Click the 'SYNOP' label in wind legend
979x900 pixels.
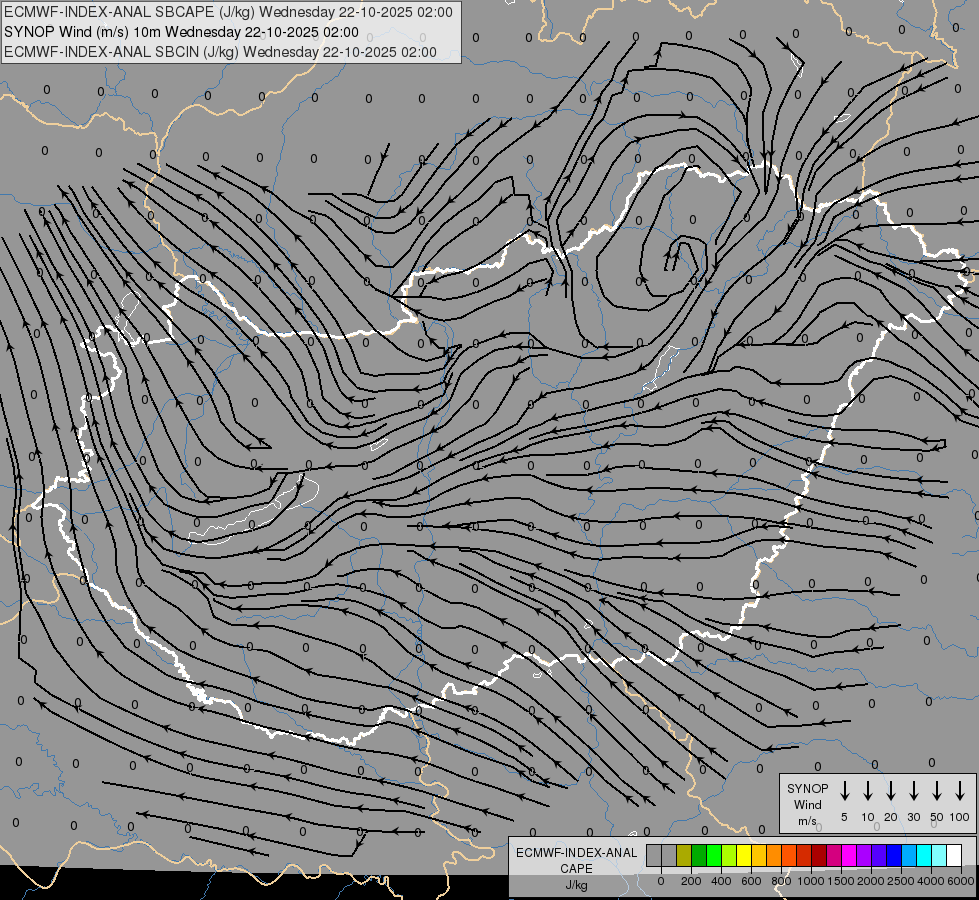[807, 788]
